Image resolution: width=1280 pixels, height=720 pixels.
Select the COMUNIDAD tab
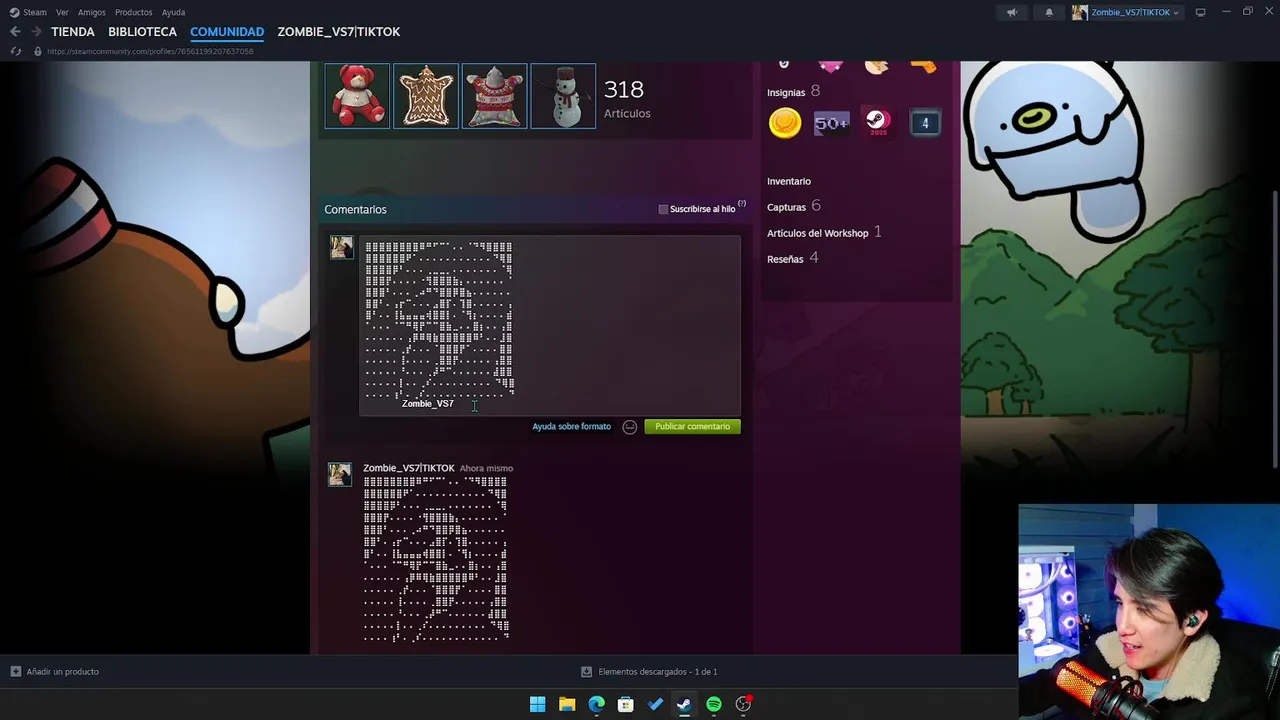pos(227,32)
